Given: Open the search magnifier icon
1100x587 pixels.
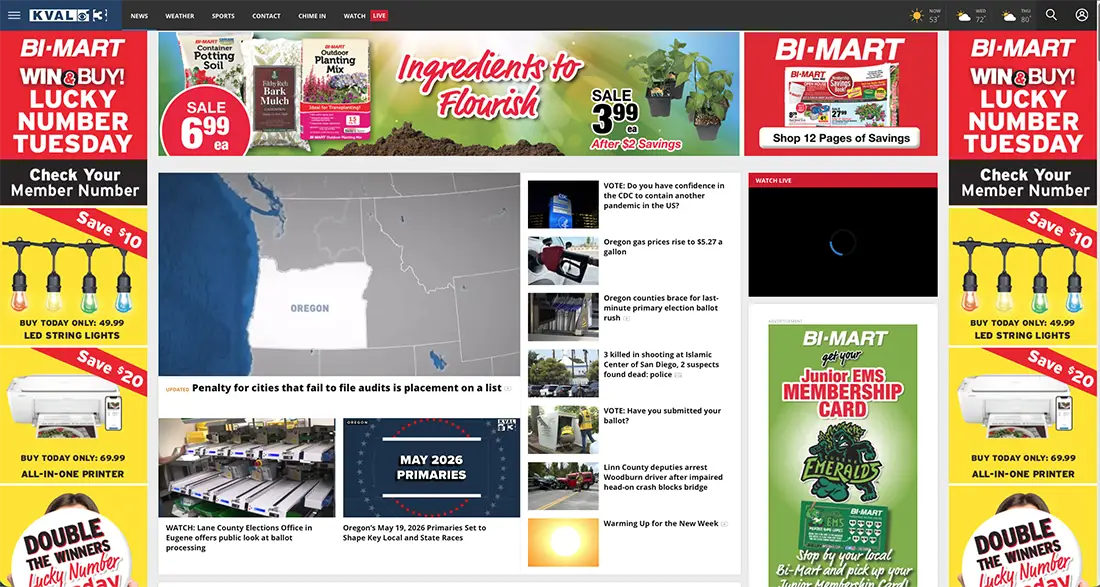Looking at the screenshot, I should [1051, 15].
